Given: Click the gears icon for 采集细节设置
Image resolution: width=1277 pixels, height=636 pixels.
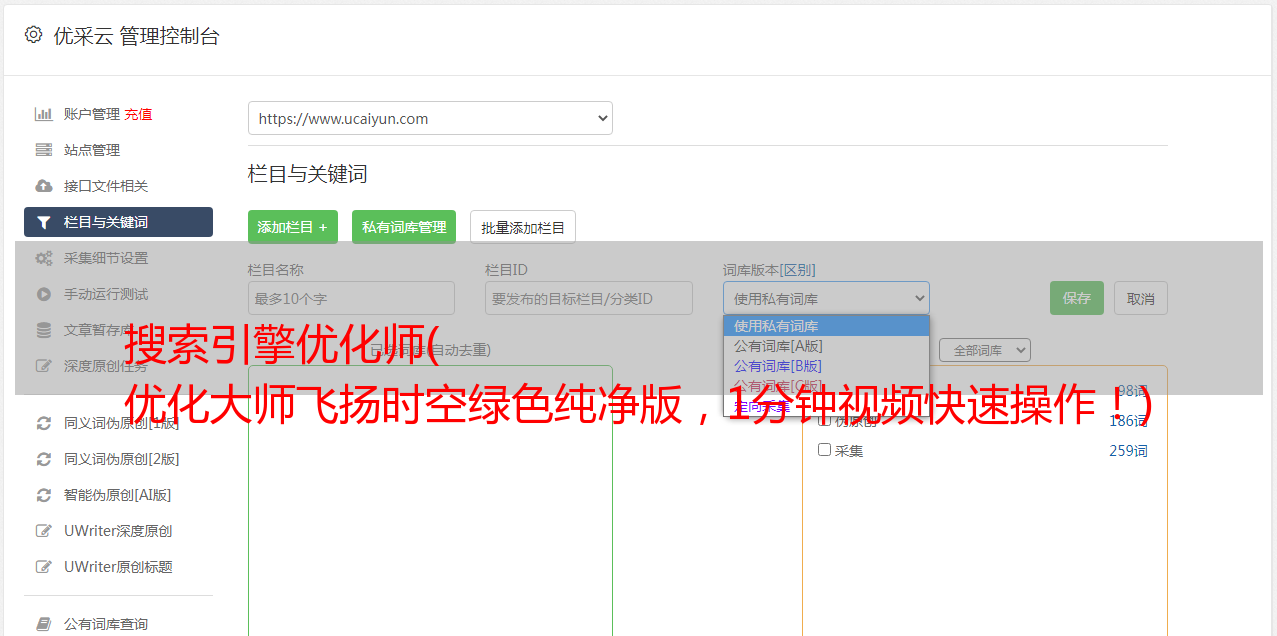Looking at the screenshot, I should 44,258.
